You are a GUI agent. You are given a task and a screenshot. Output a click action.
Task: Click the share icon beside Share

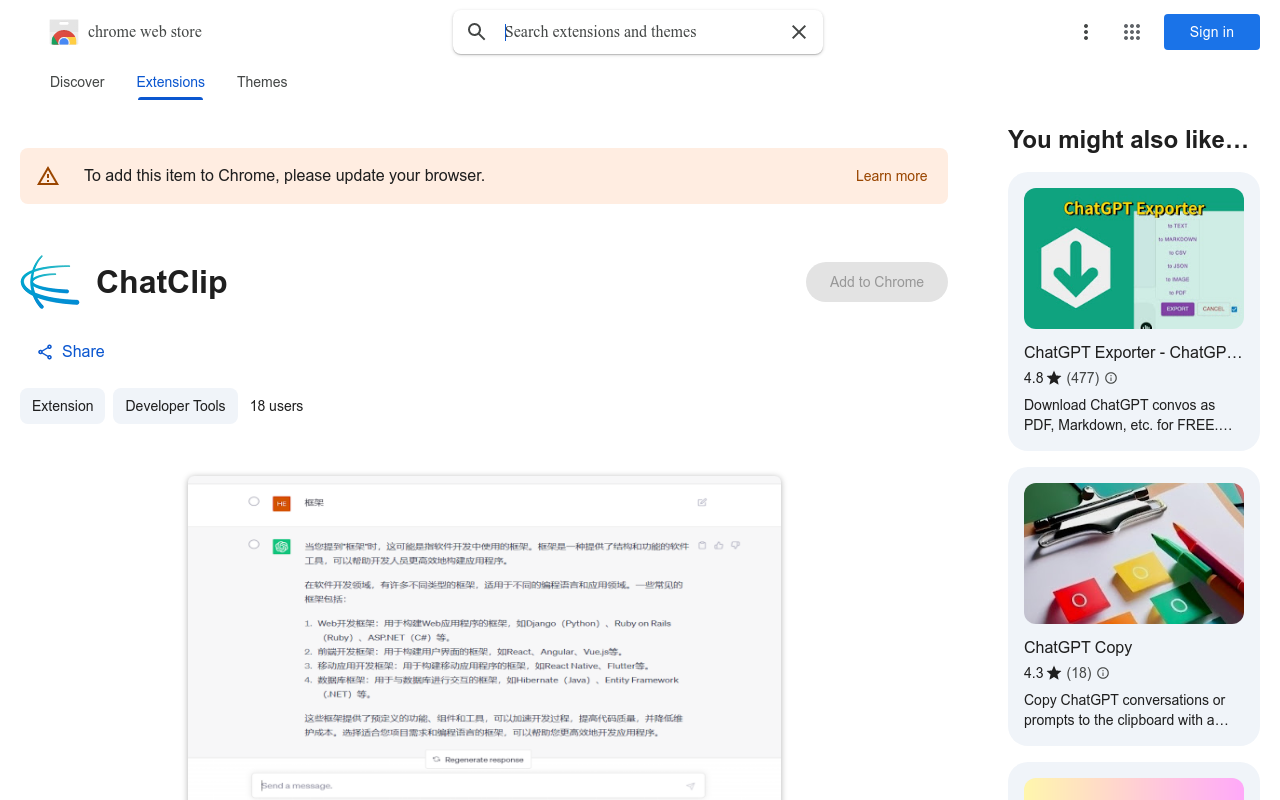coord(45,352)
